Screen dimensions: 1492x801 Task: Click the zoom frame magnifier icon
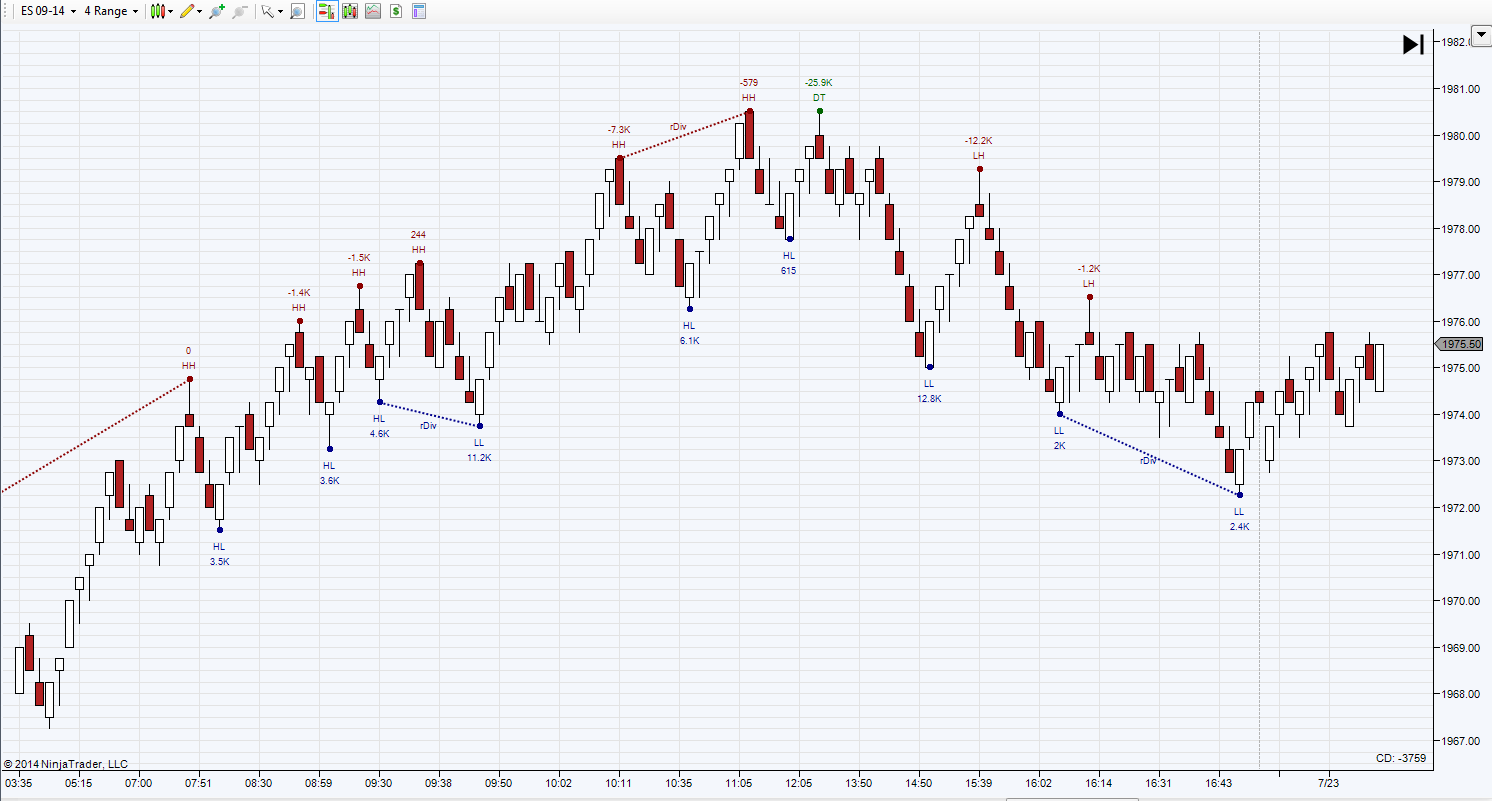point(297,11)
